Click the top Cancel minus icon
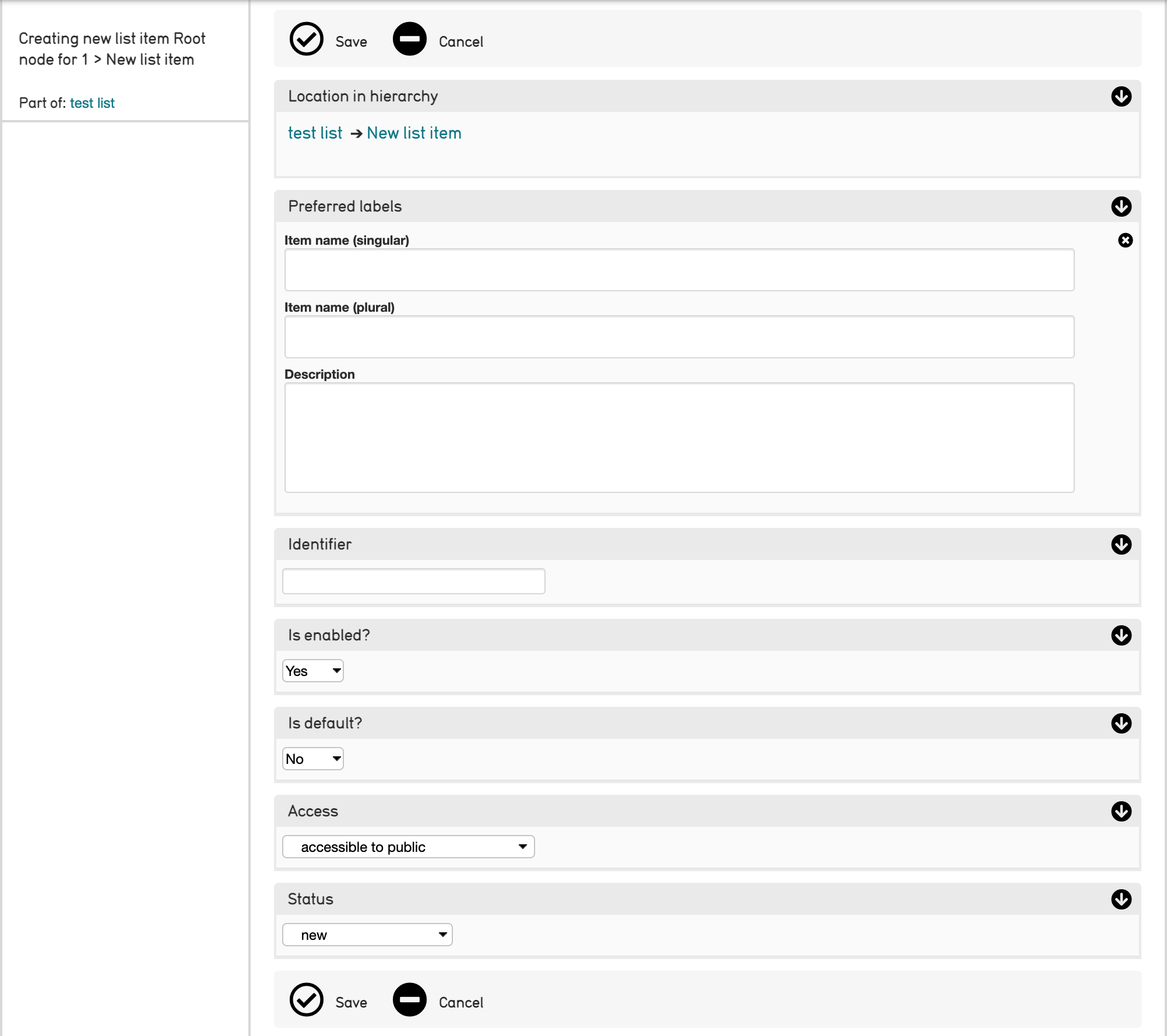Screen dimensions: 1167x1036 pyautogui.click(x=409, y=40)
